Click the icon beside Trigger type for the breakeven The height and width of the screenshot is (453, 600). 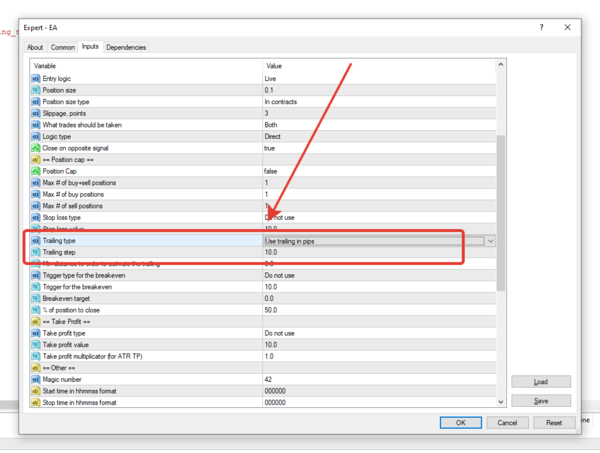36,275
